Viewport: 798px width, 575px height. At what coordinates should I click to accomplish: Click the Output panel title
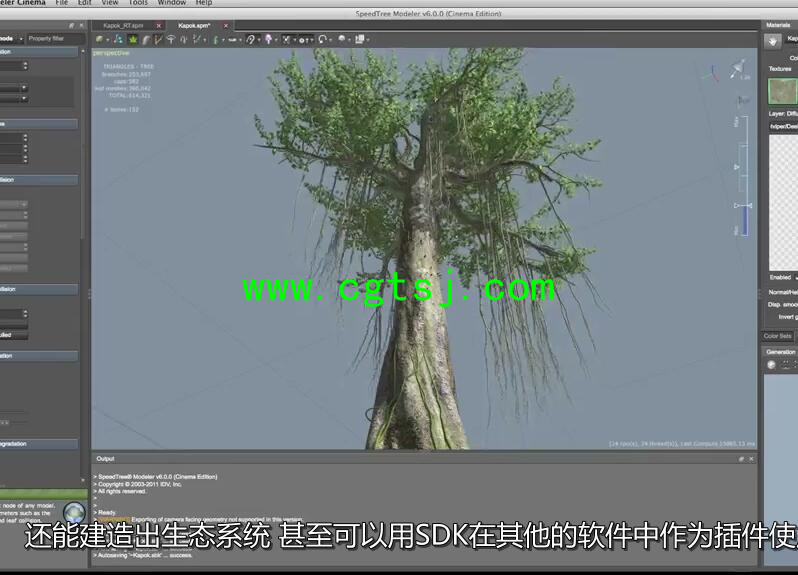point(105,459)
